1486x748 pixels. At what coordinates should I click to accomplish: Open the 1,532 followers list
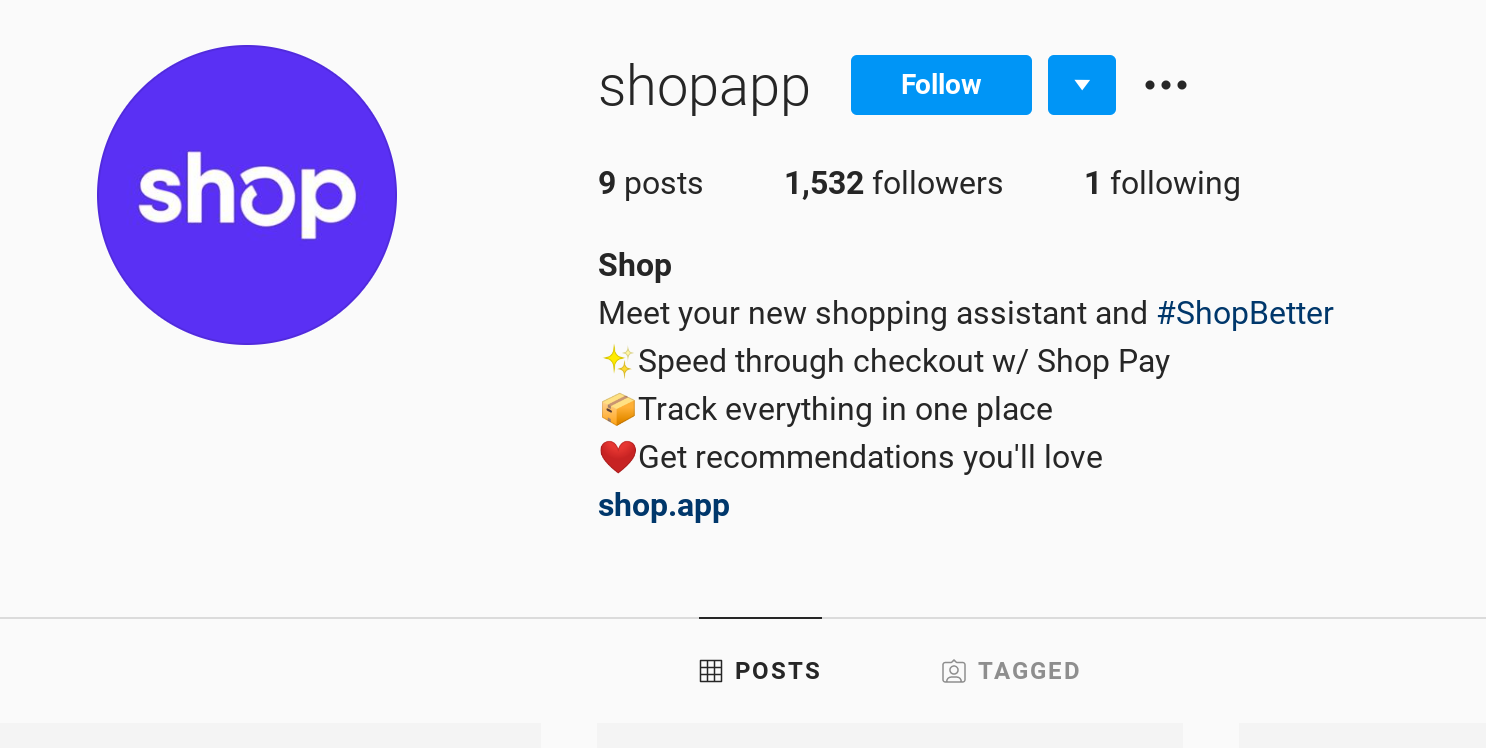coord(894,183)
